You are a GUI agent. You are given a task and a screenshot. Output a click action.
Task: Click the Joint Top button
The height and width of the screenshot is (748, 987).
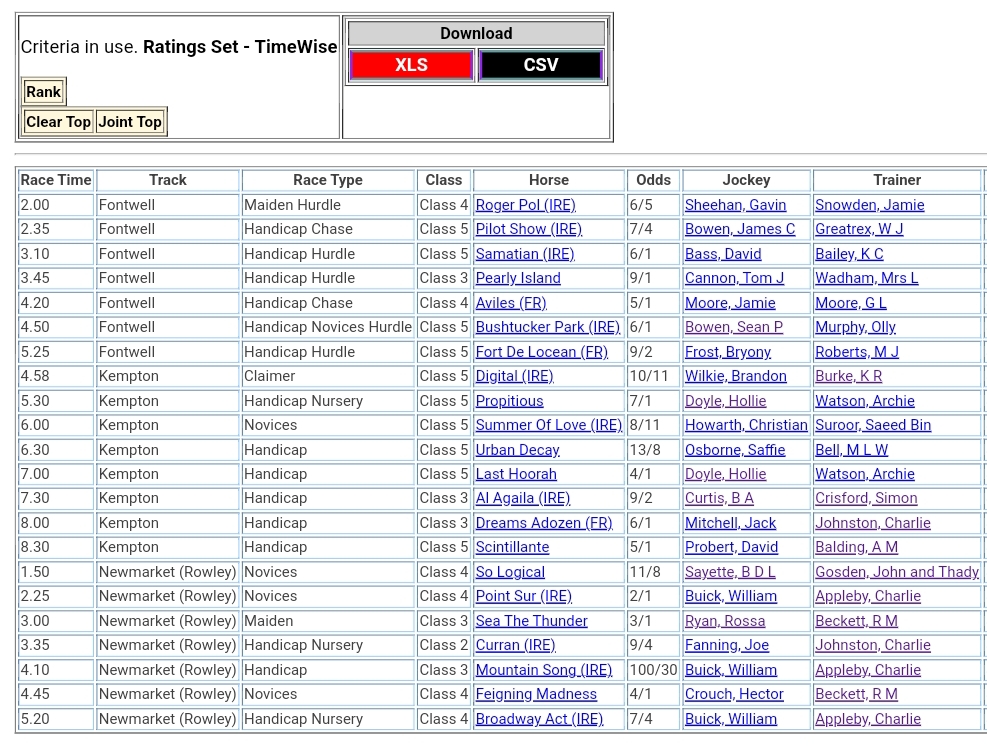[130, 122]
